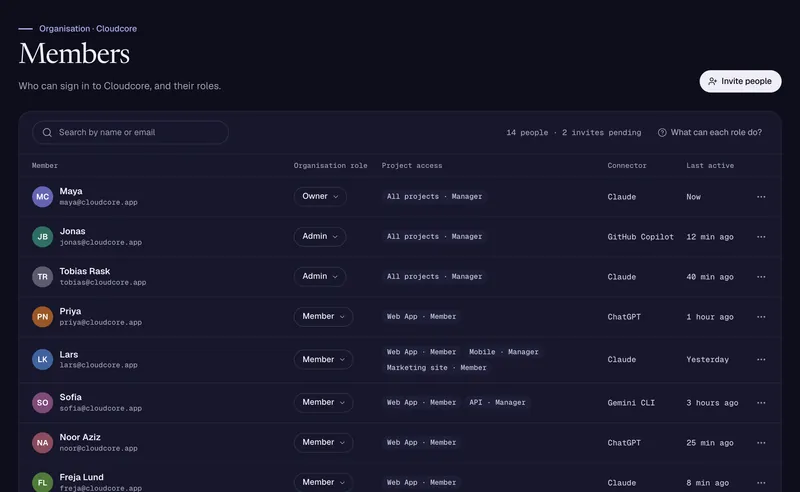Click Priya's PN avatar
Viewport: 800px width, 492px height.
click(x=42, y=317)
